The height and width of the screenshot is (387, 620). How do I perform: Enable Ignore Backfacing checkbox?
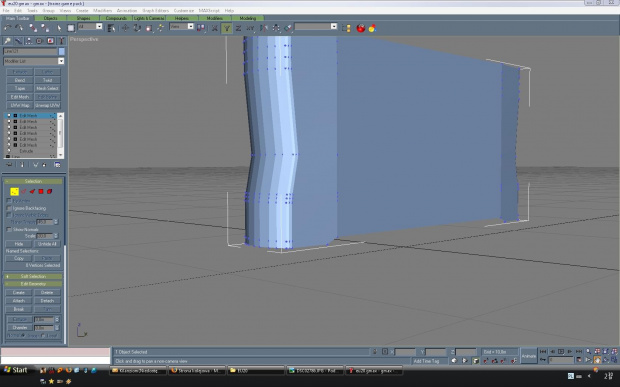point(9,208)
